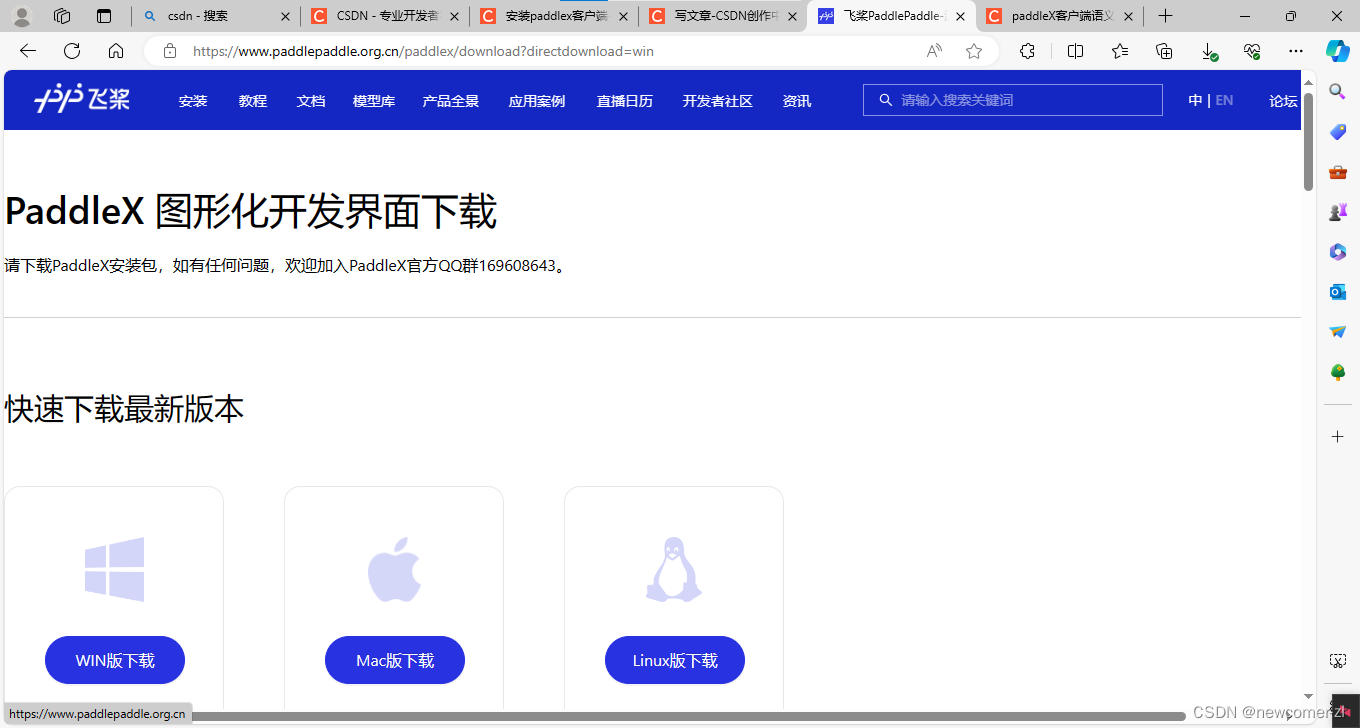Click the Read aloud icon in address bar
The height and width of the screenshot is (728, 1360).
click(x=934, y=51)
